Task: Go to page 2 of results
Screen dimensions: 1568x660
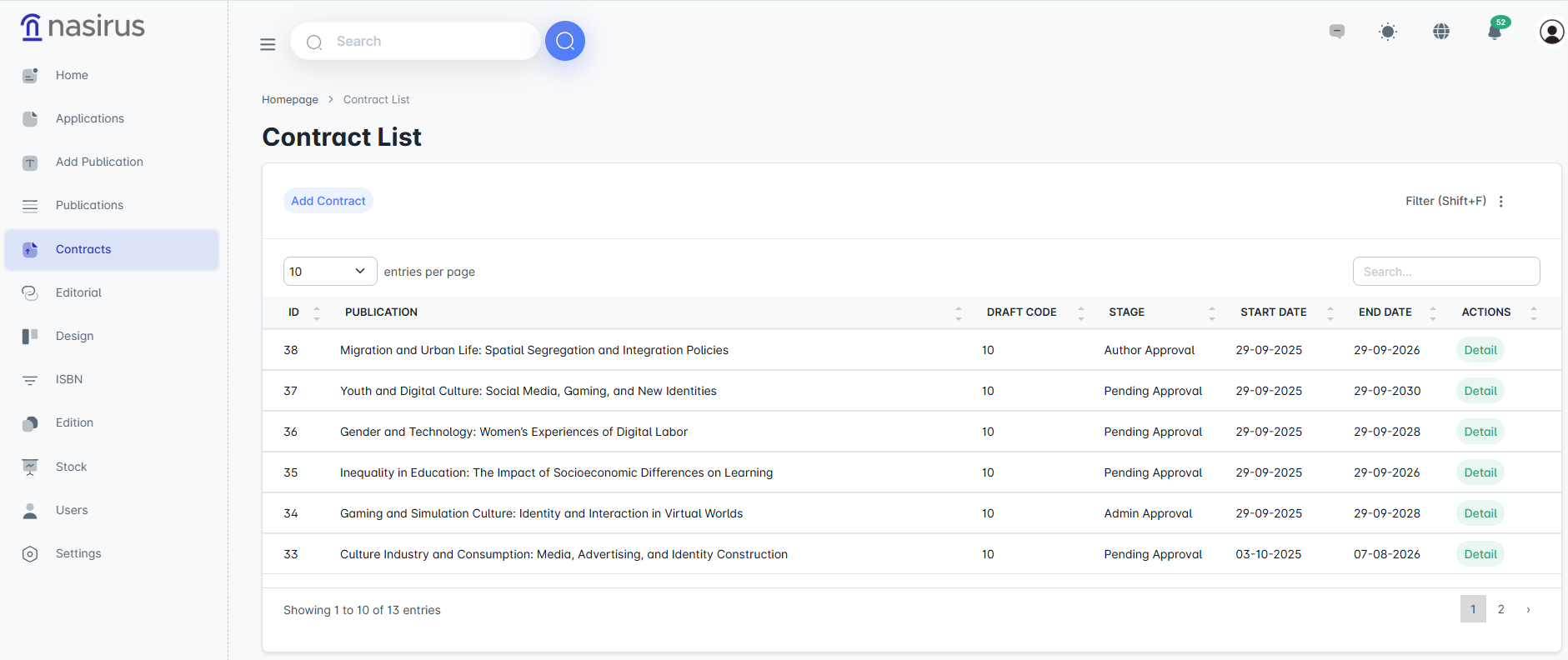Action: point(1500,609)
